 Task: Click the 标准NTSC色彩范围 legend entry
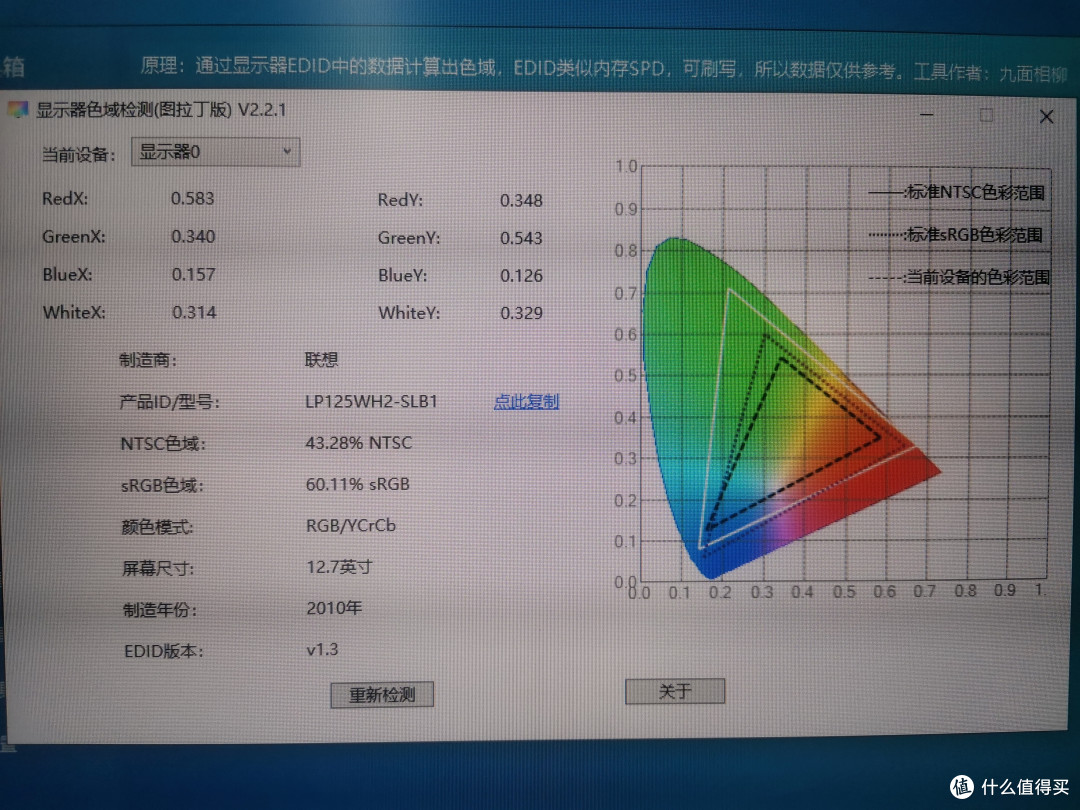(957, 192)
